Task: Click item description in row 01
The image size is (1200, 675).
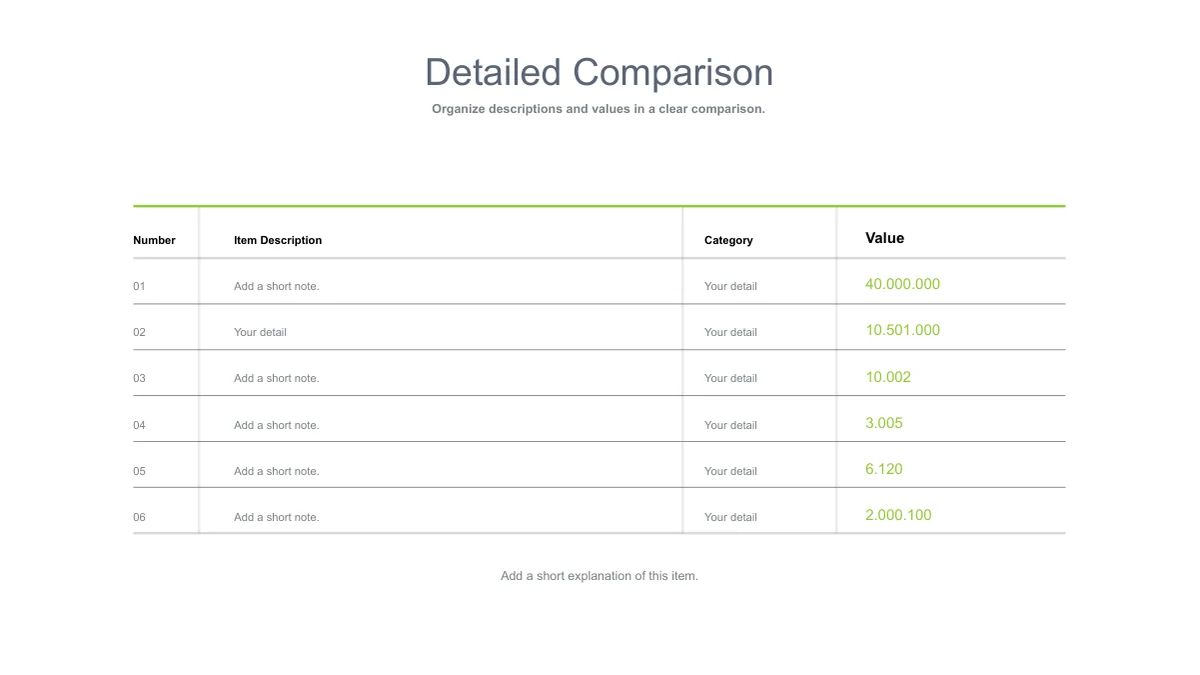Action: tap(277, 286)
